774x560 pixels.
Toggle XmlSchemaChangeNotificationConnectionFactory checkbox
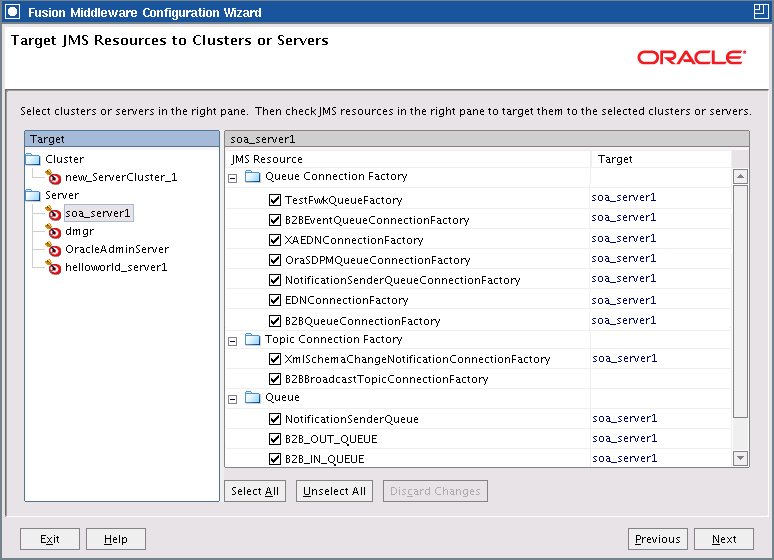[275, 359]
